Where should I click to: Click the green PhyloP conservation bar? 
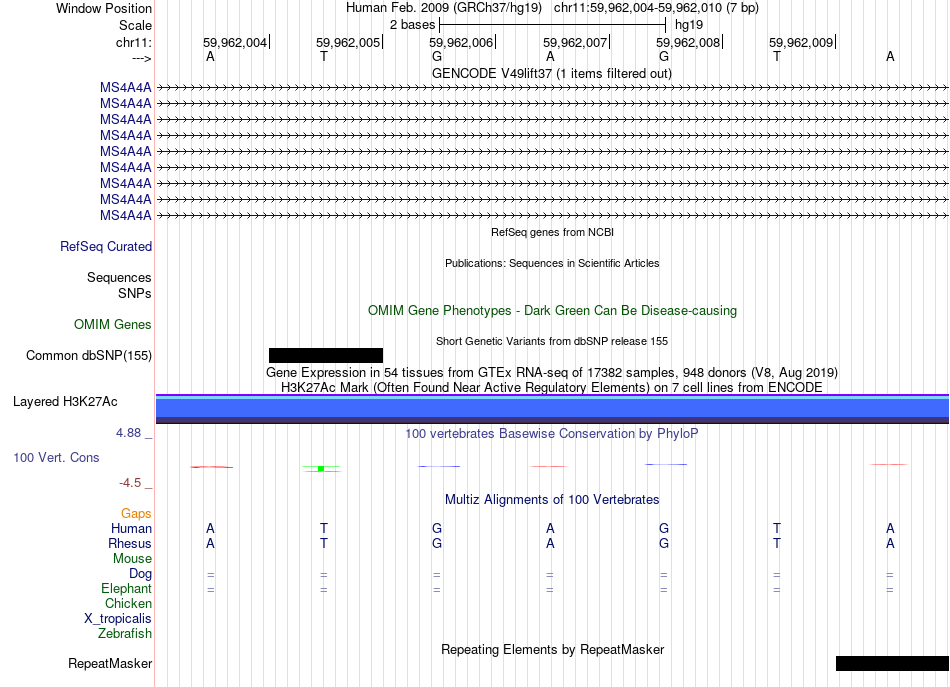point(321,468)
